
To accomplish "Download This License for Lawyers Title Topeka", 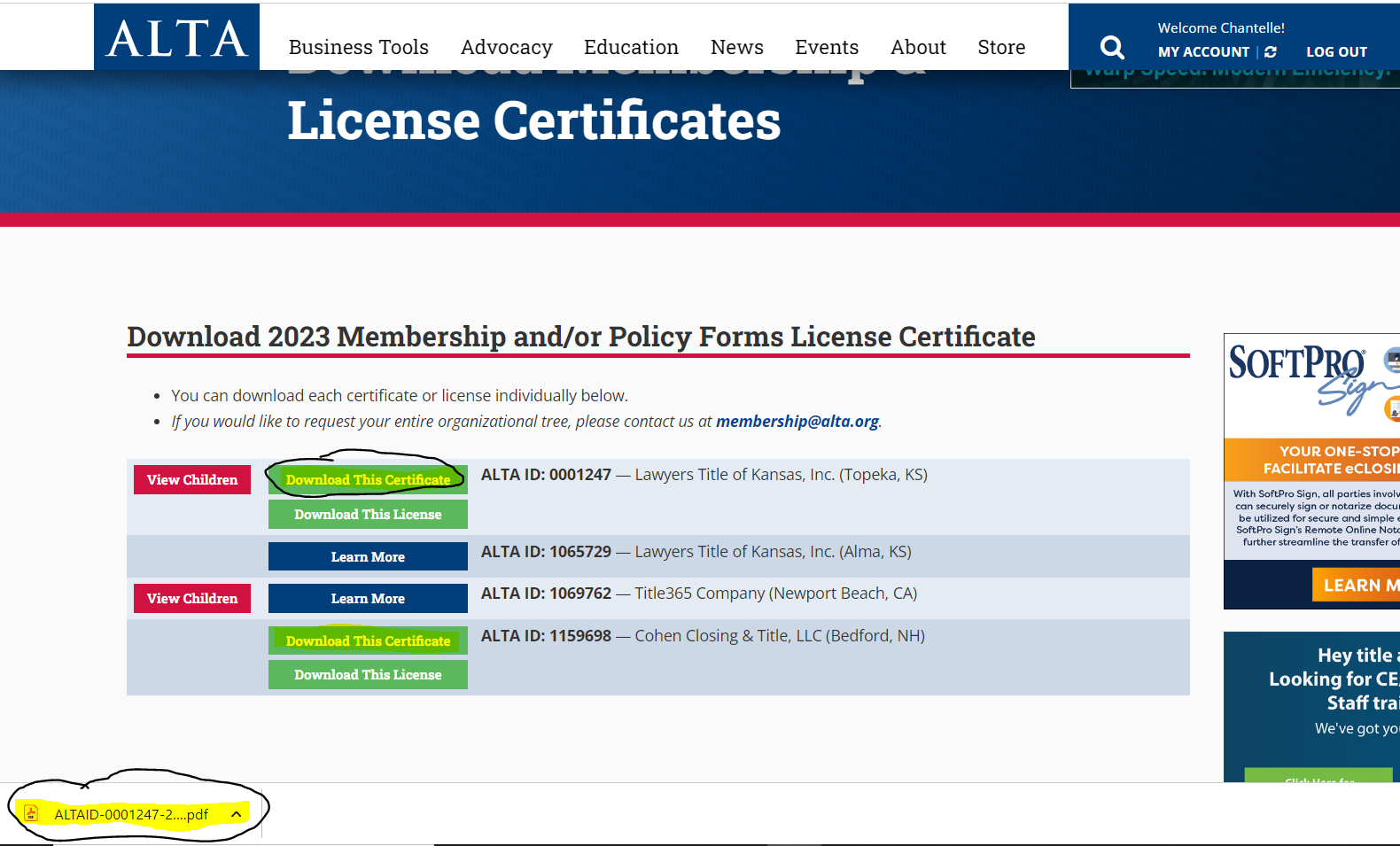I will pos(368,515).
